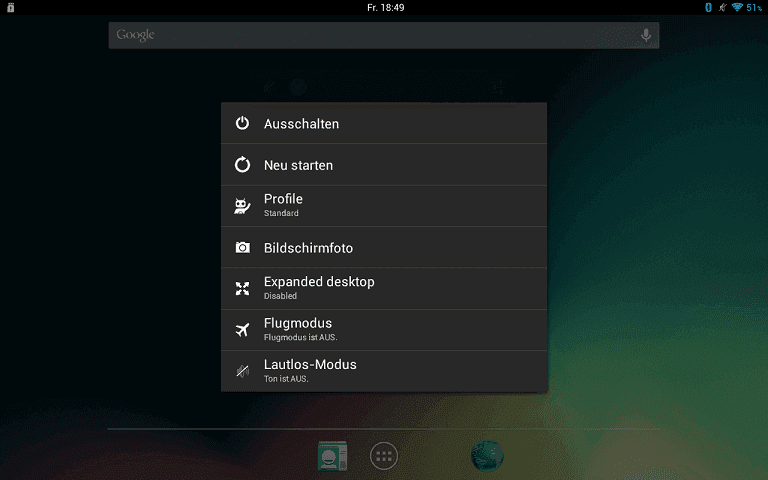
Task: Toggle Expanded desktop mode
Action: click(384, 288)
